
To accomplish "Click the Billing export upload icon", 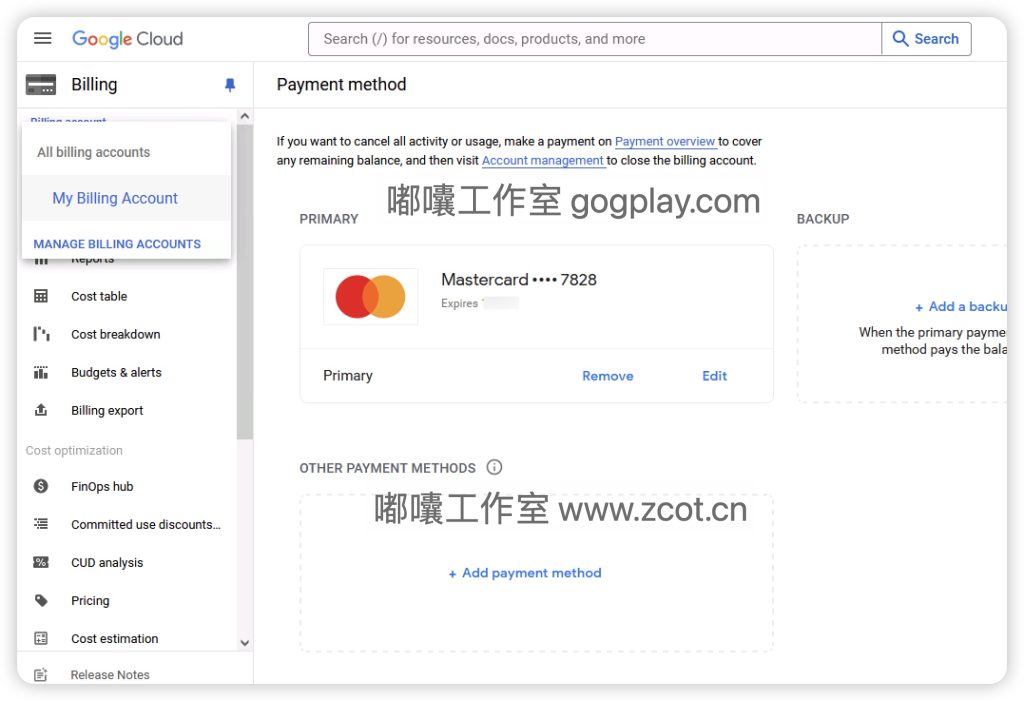I will click(40, 410).
